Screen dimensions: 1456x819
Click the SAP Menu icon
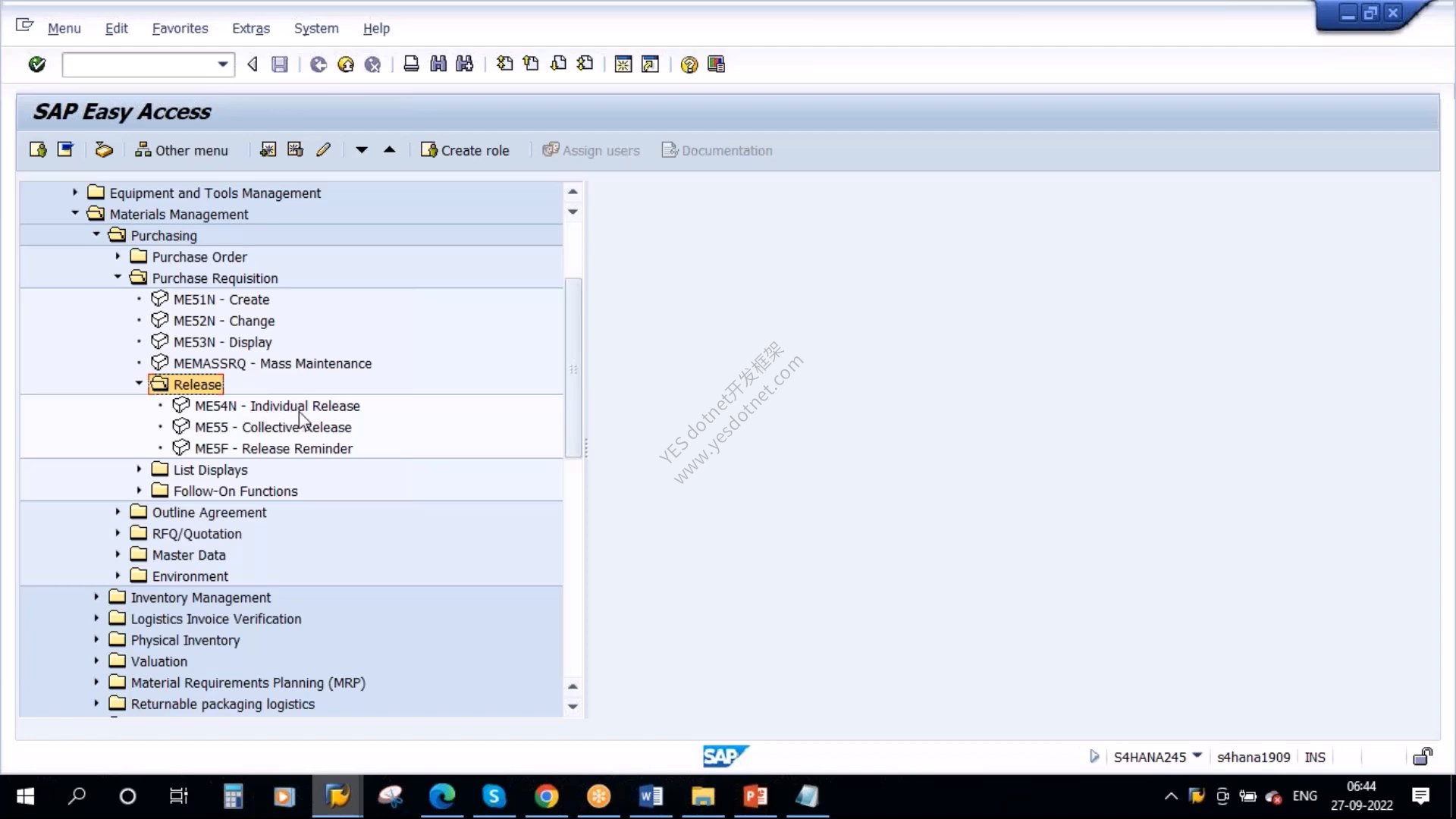click(x=65, y=150)
